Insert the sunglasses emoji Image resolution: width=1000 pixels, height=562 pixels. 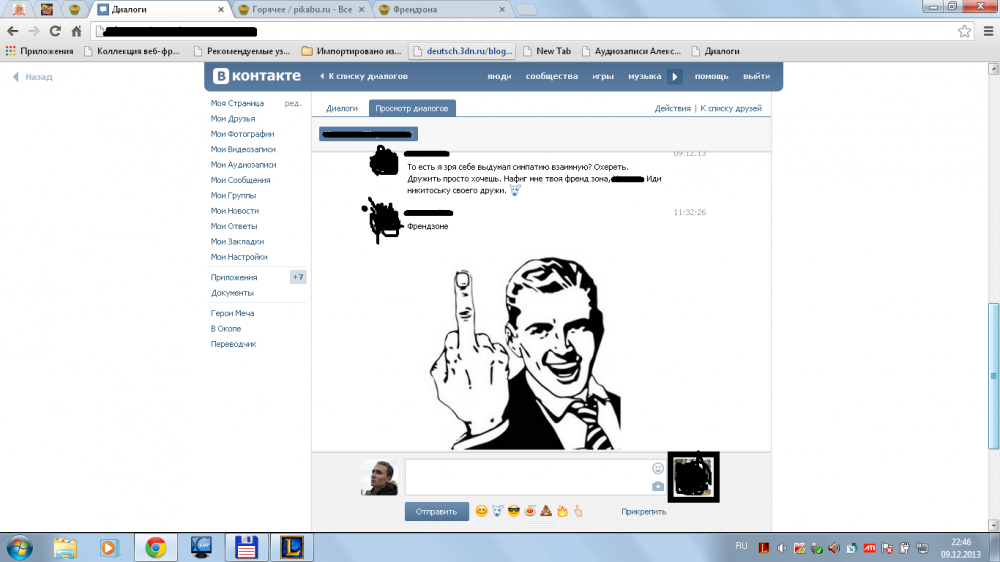(x=513, y=512)
